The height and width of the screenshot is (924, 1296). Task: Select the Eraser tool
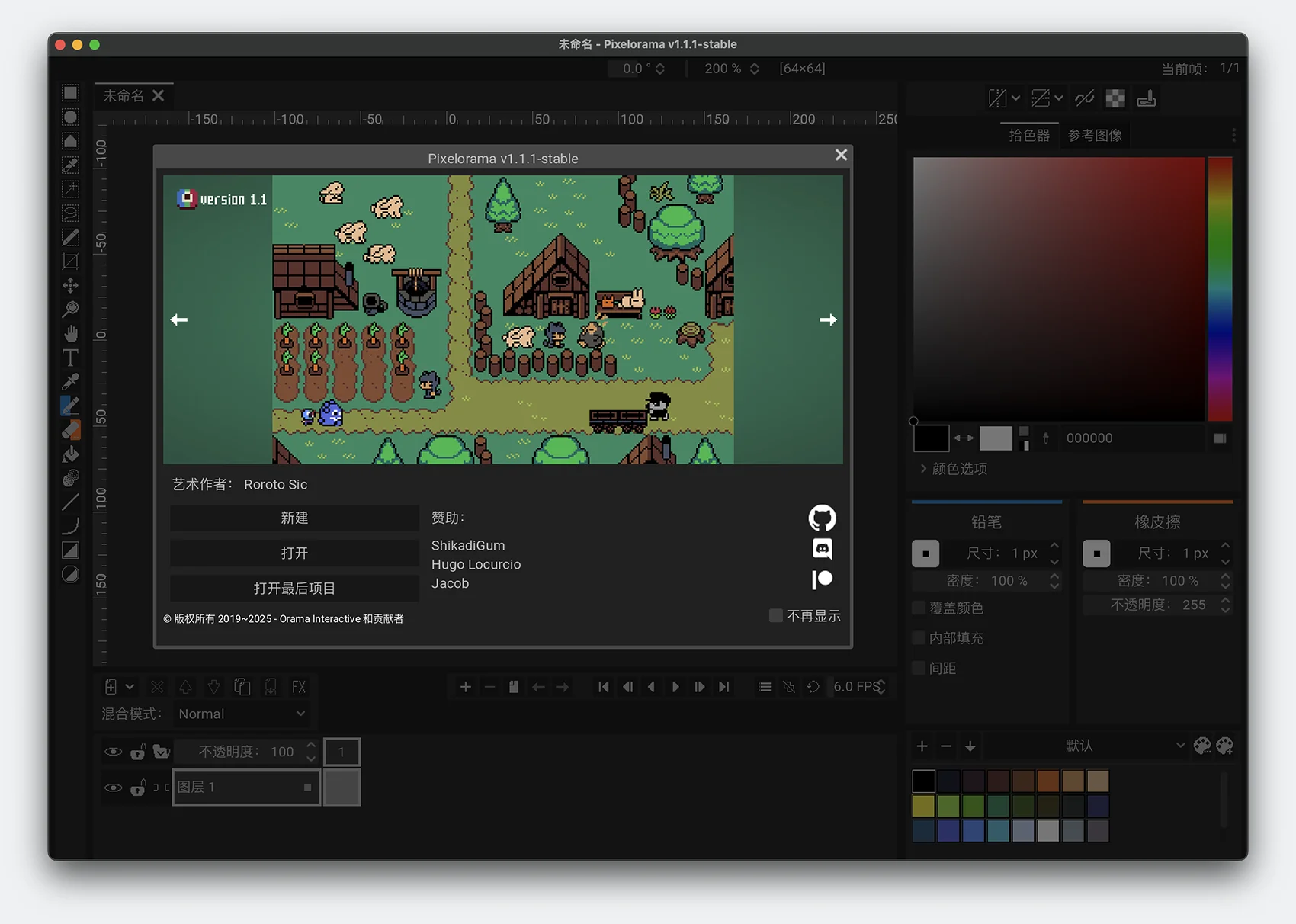[70, 430]
